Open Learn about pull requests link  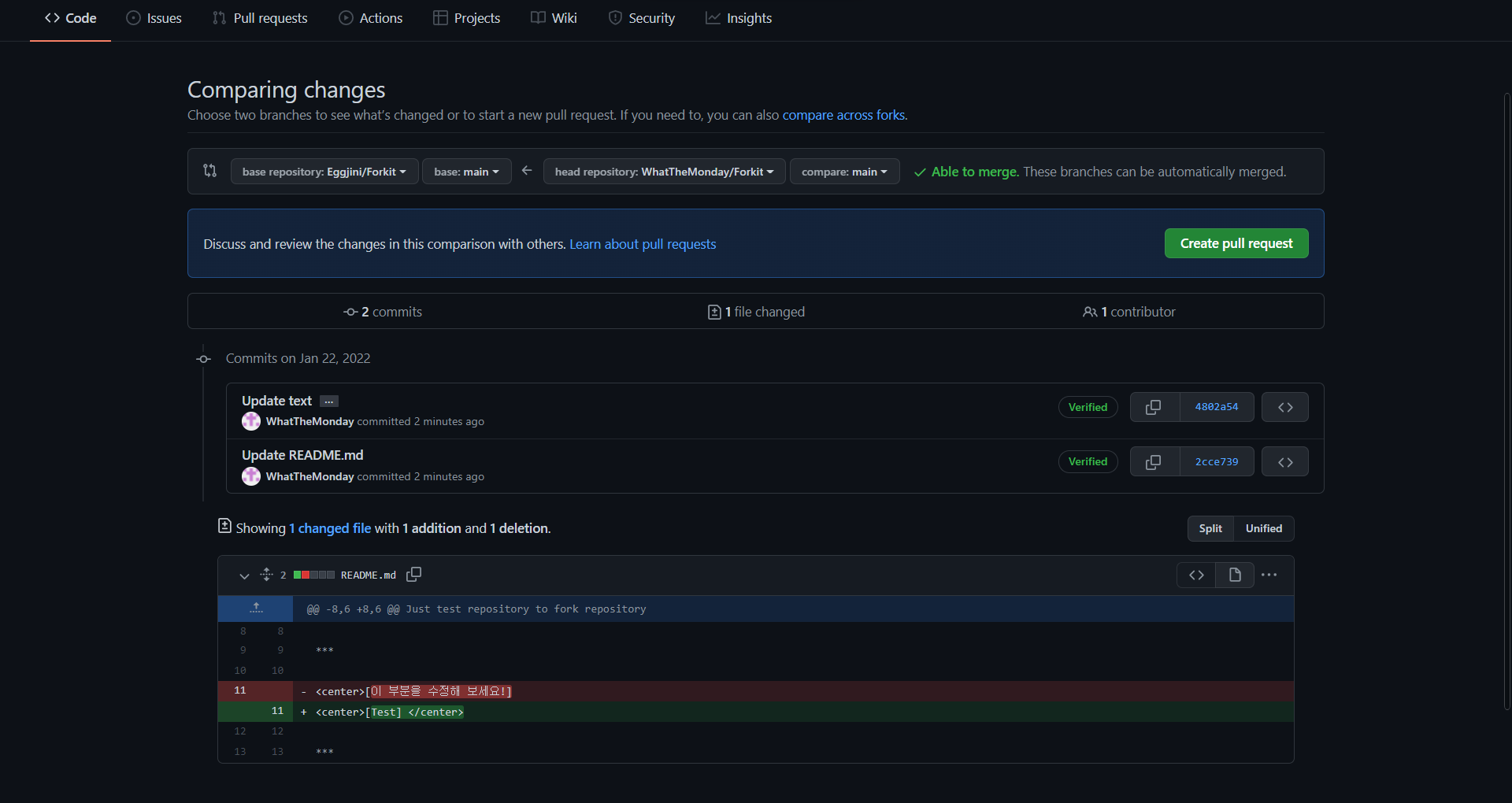643,244
